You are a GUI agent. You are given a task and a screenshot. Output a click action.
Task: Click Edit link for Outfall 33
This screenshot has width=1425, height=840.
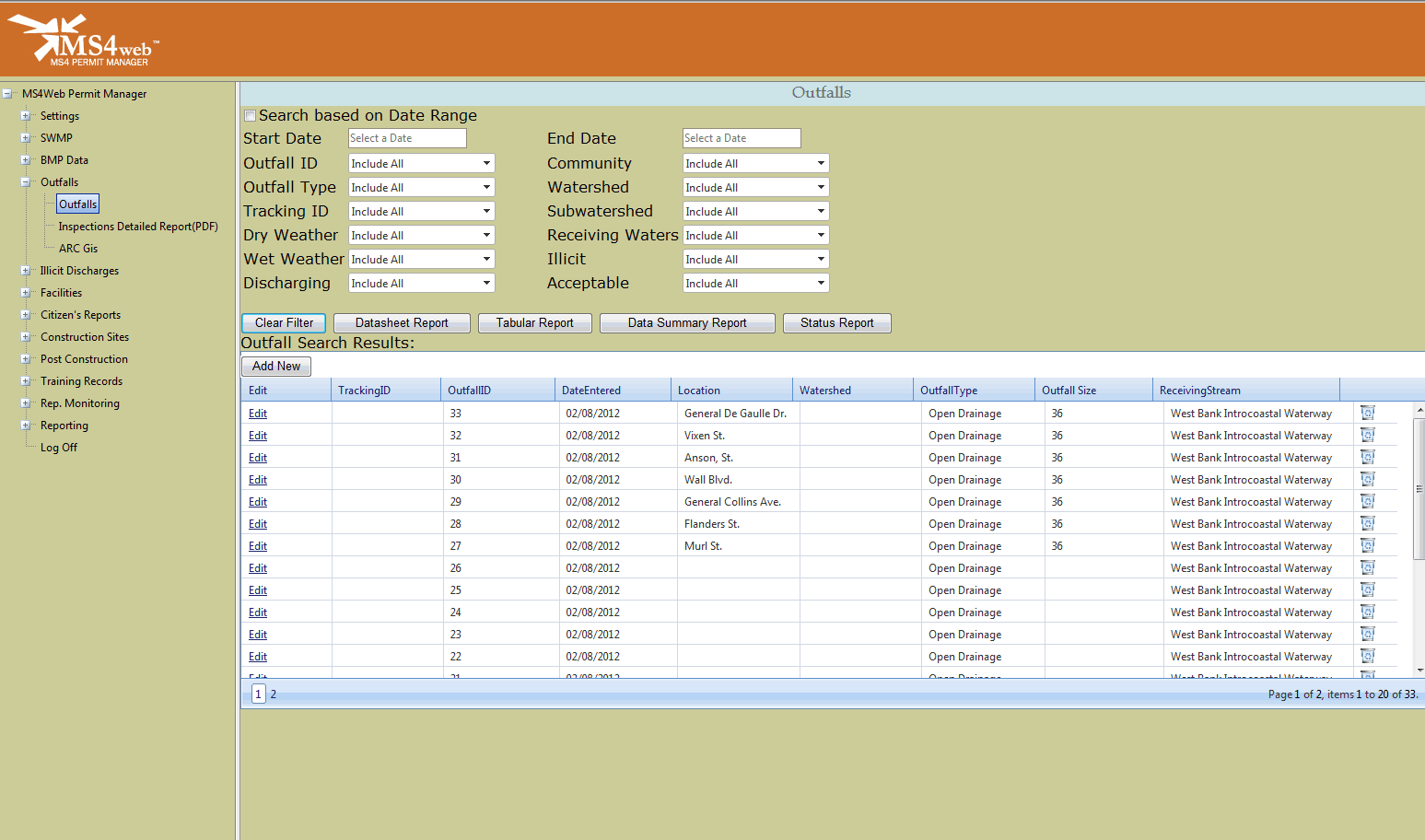258,414
